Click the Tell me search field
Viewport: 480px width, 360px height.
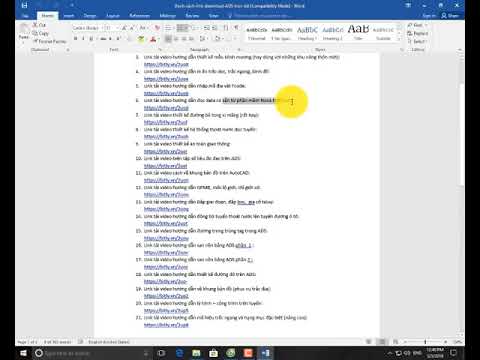[261, 16]
